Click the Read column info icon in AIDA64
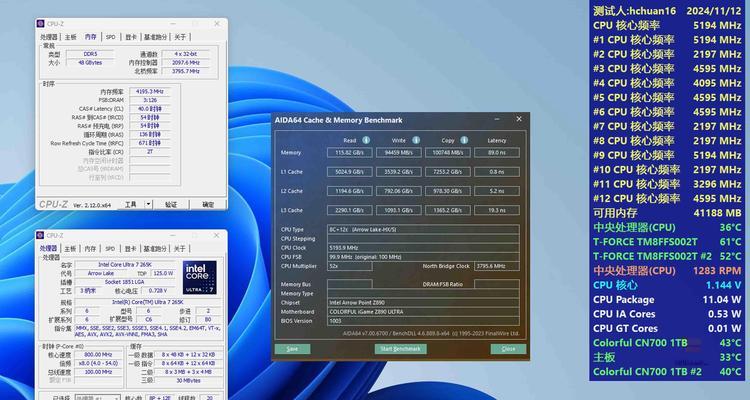The image size is (750, 400). 366,140
